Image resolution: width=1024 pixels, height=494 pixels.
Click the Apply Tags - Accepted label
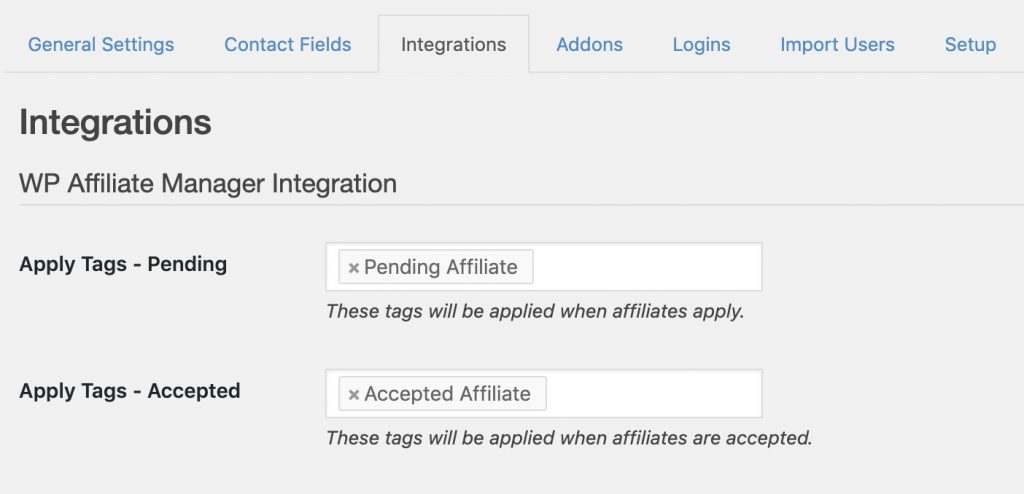coord(130,391)
